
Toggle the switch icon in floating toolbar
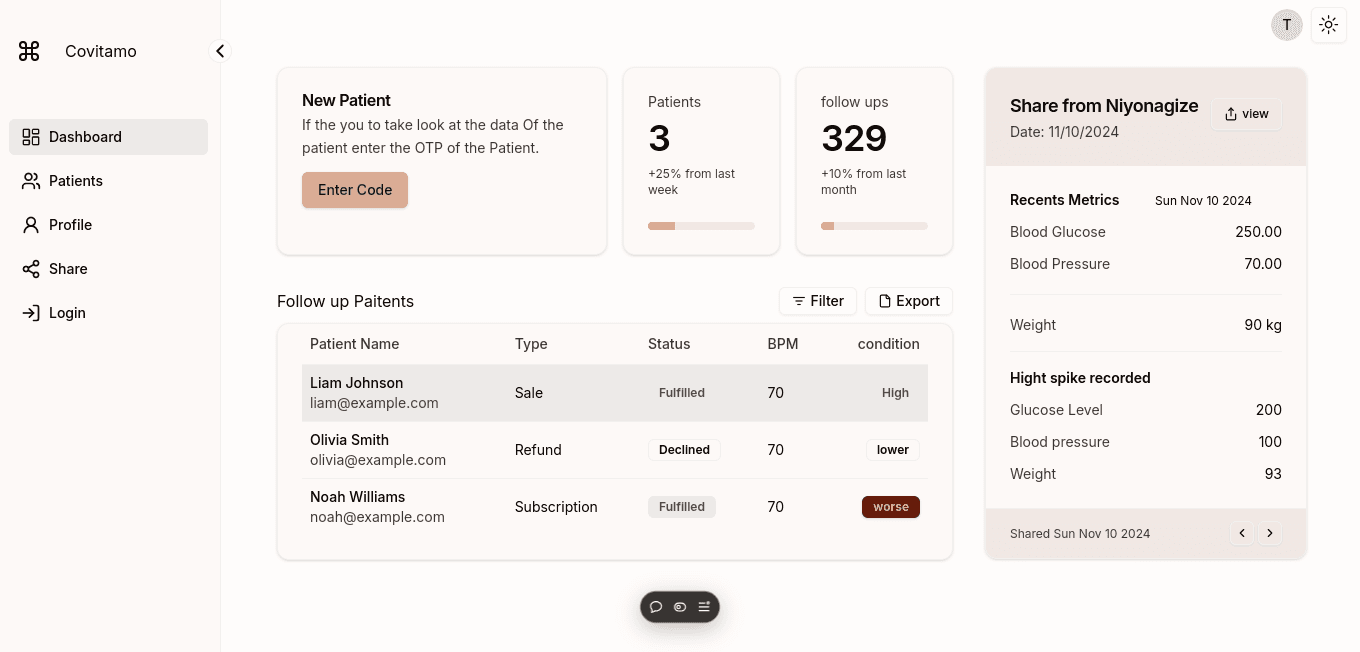pyautogui.click(x=680, y=607)
